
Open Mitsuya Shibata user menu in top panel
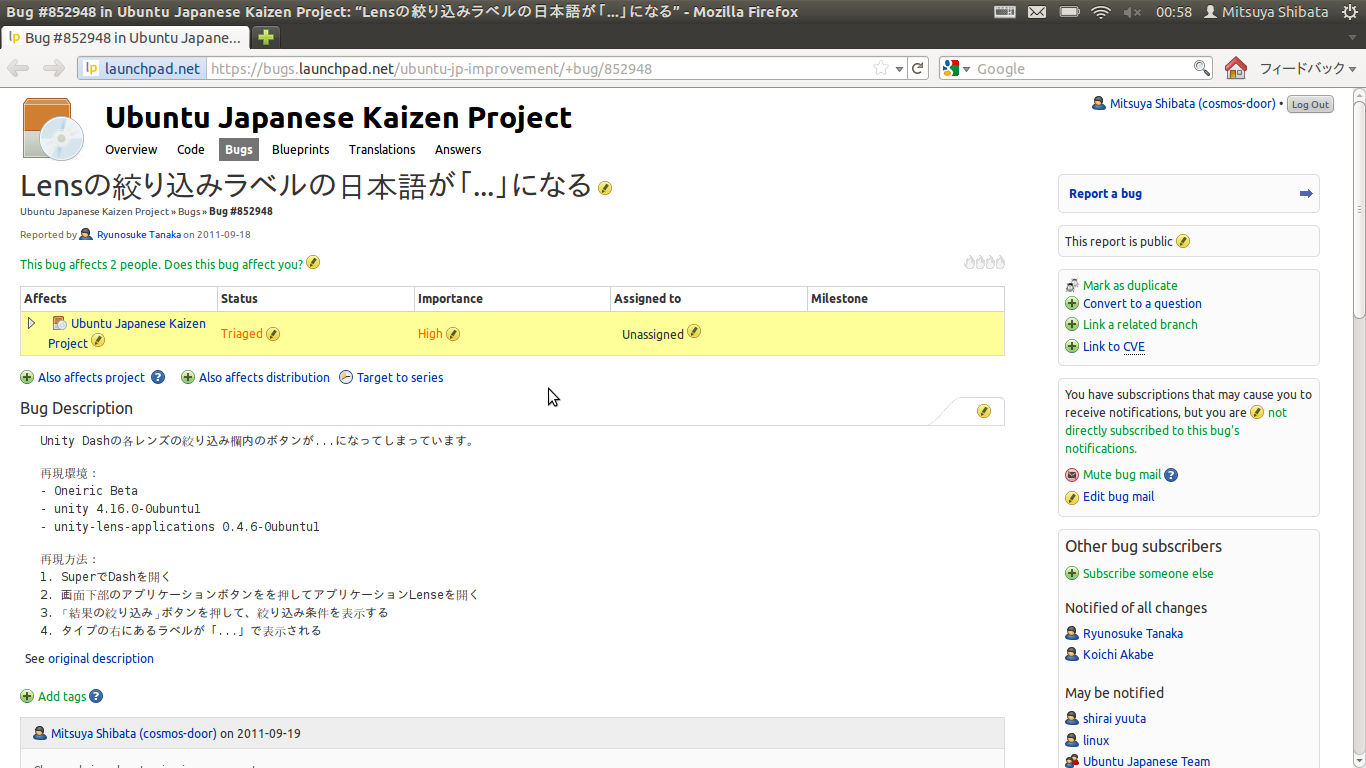click(1266, 12)
